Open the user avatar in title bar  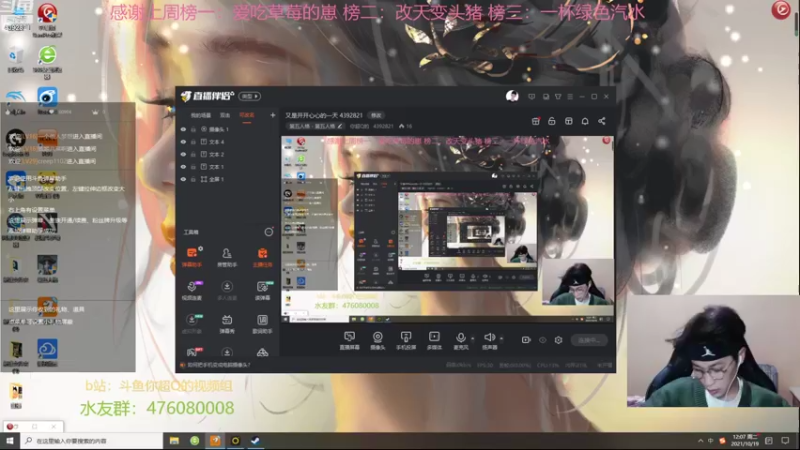click(x=512, y=96)
